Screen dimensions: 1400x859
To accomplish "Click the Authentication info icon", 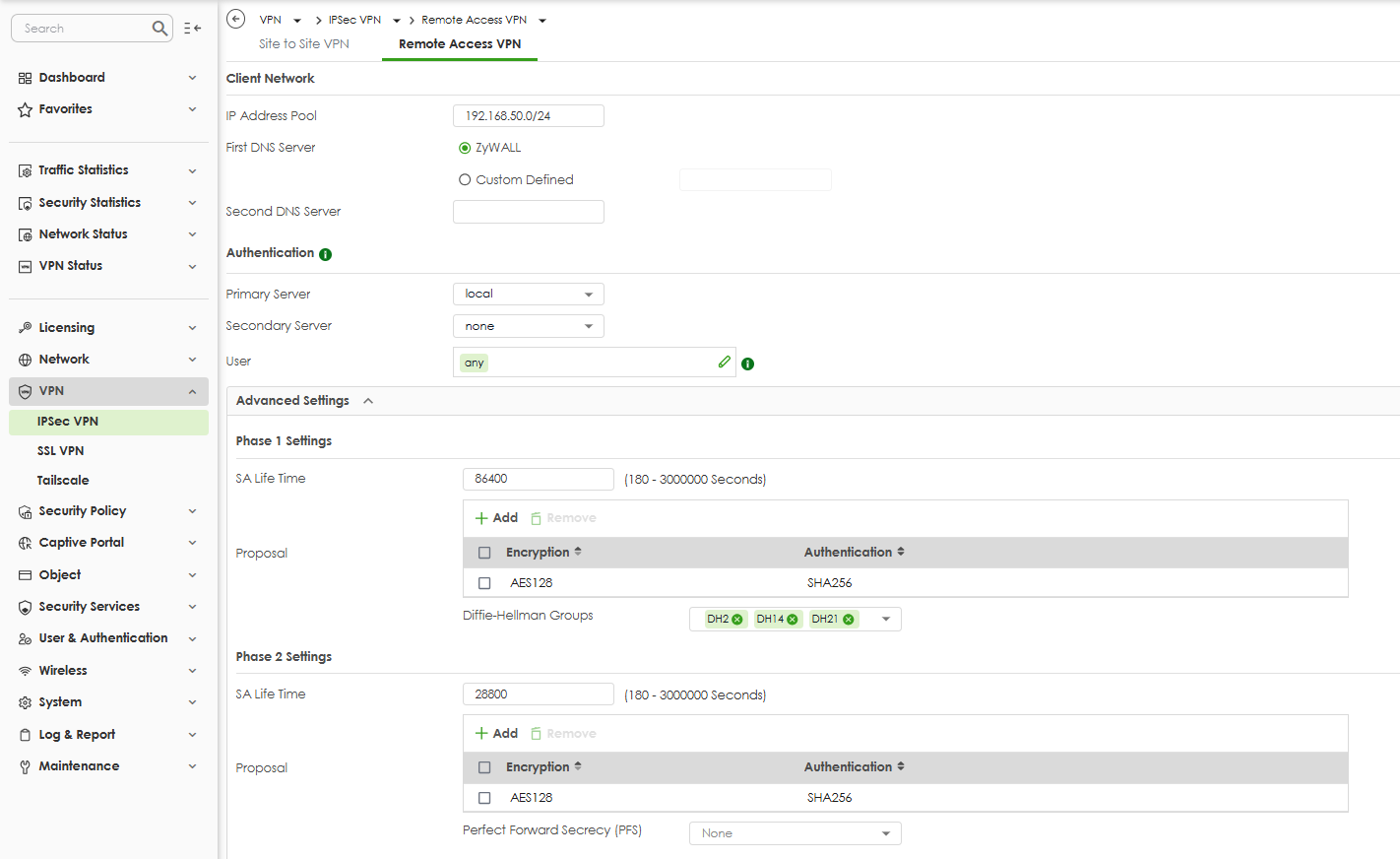I will pos(326,254).
